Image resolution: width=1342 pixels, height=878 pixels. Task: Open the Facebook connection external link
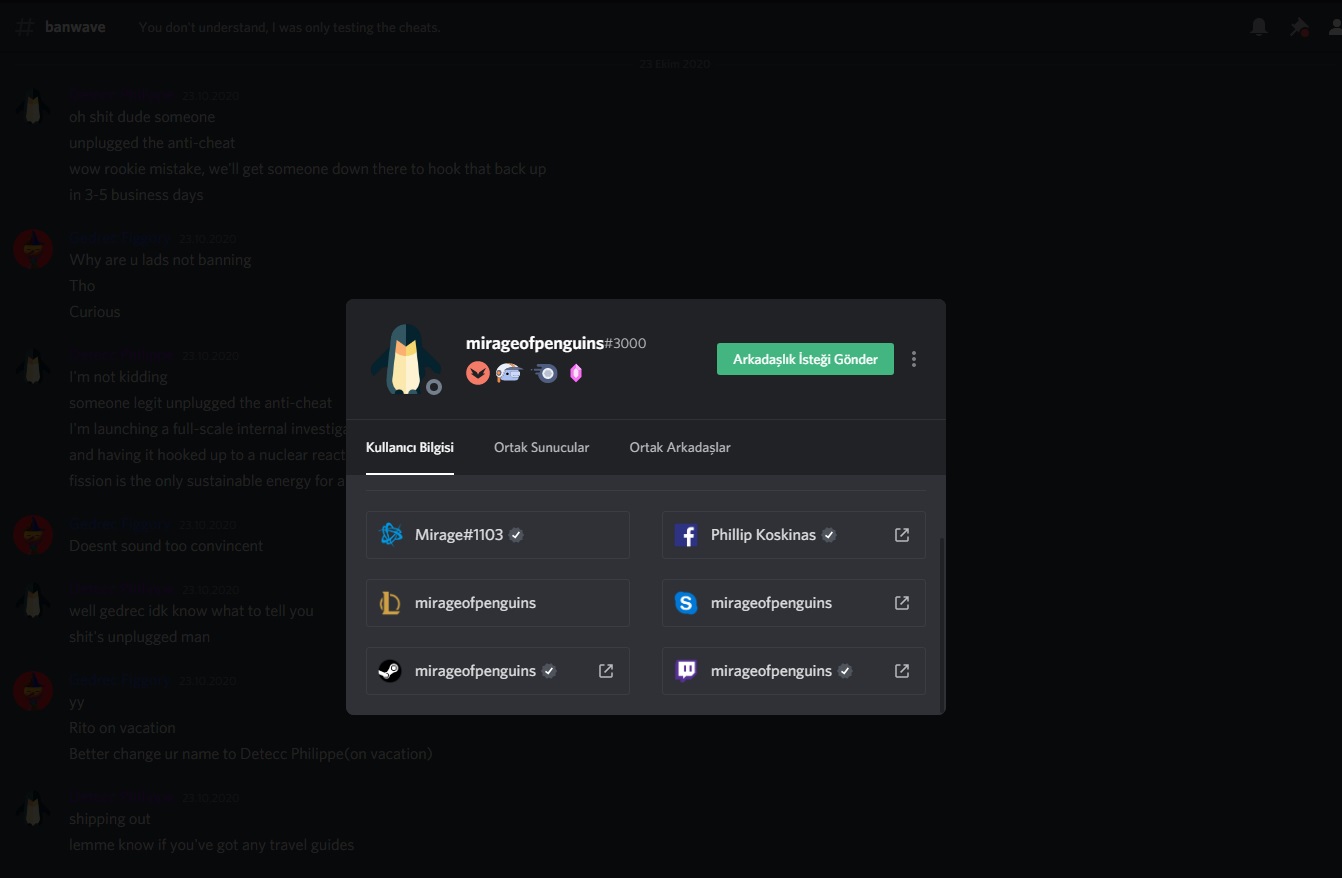[x=902, y=535]
